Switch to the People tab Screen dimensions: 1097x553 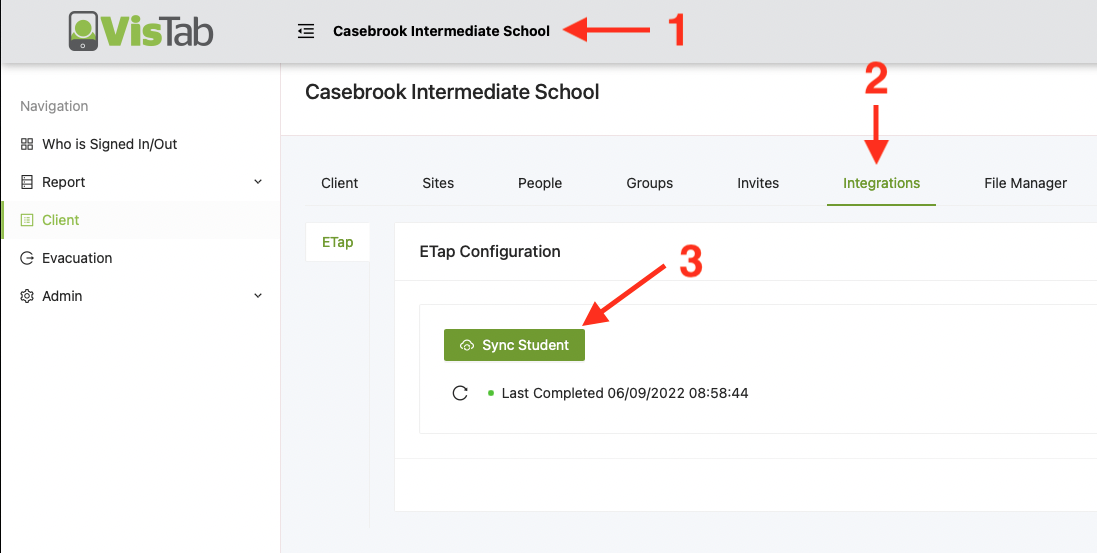540,183
